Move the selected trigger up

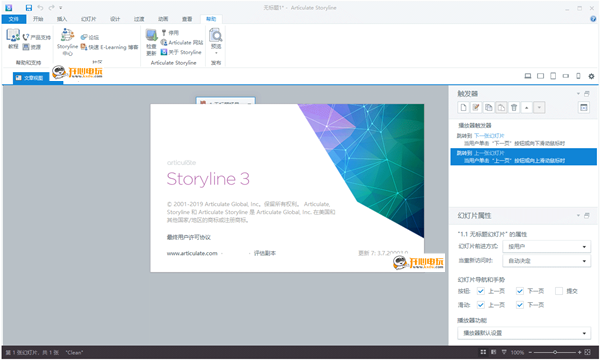pos(527,108)
